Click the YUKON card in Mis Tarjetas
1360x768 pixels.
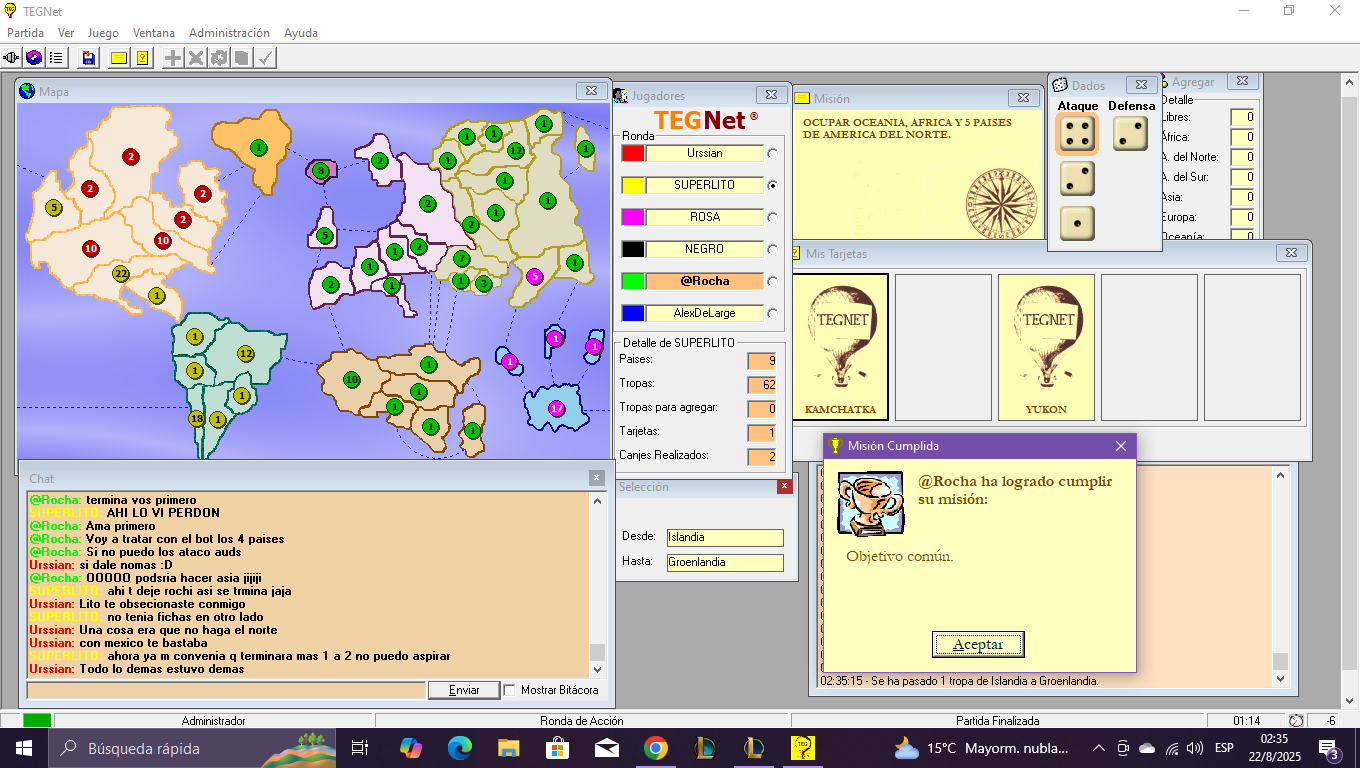1046,348
